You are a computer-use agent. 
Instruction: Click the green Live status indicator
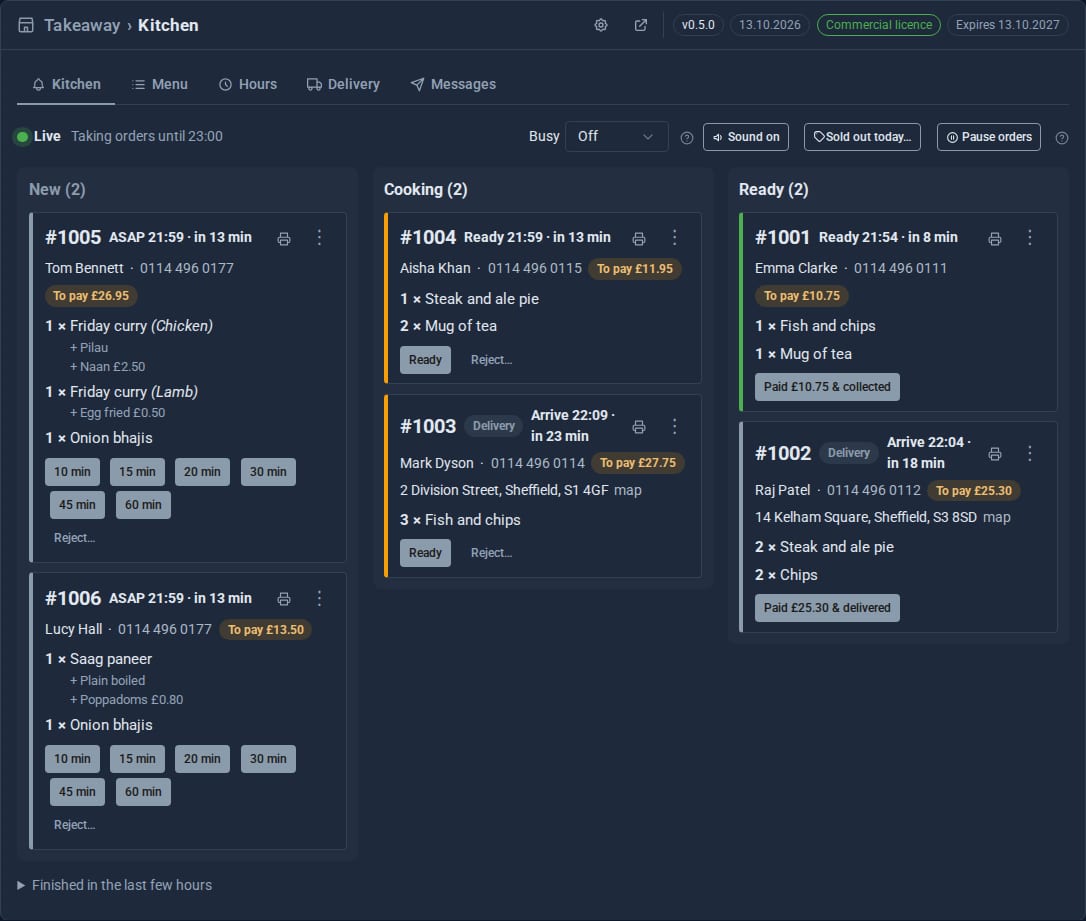click(x=22, y=136)
